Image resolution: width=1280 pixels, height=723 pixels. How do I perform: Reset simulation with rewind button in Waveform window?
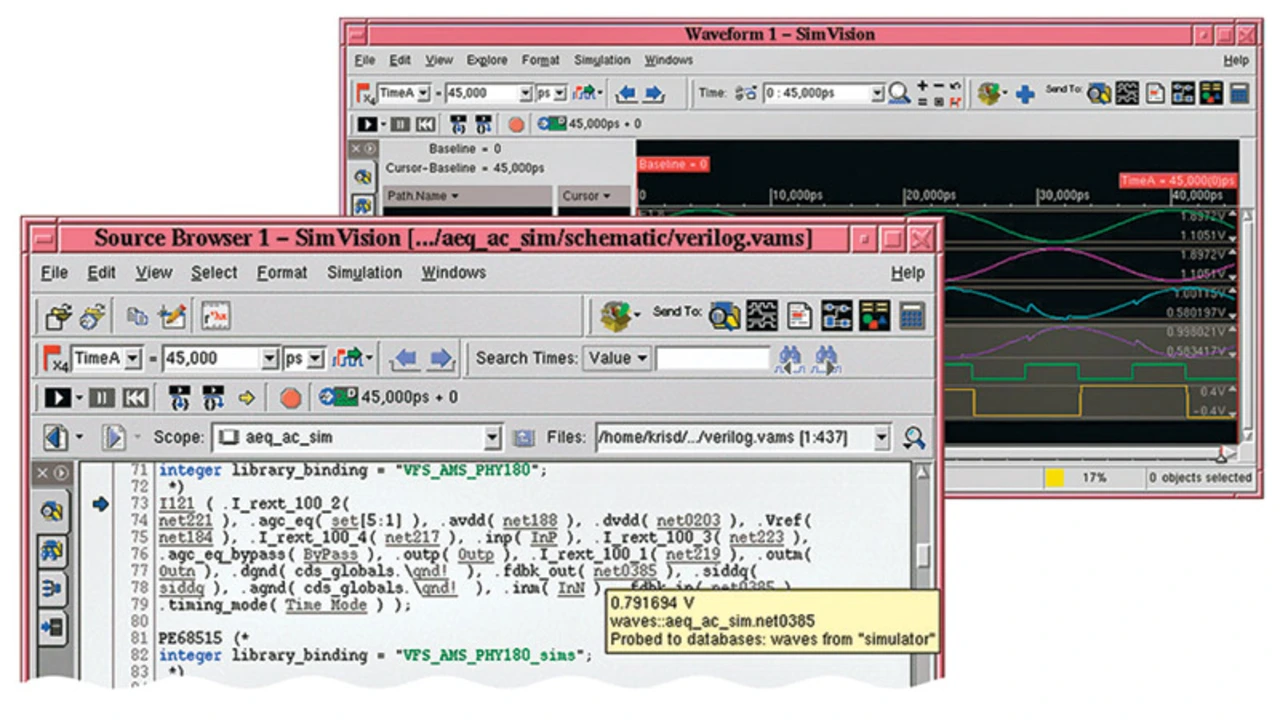click(x=425, y=124)
